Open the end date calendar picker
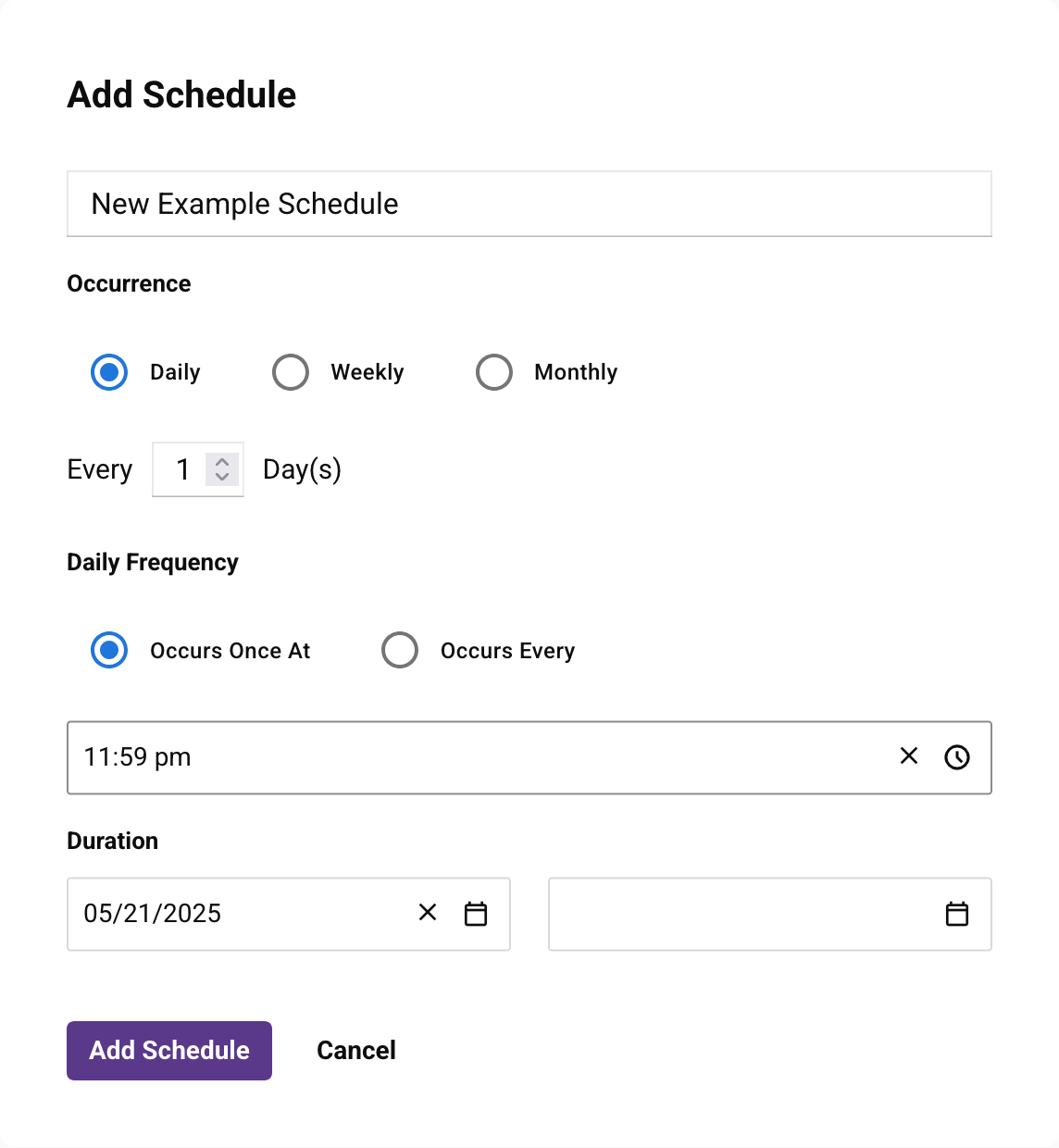This screenshot has width=1059, height=1148. click(957, 914)
